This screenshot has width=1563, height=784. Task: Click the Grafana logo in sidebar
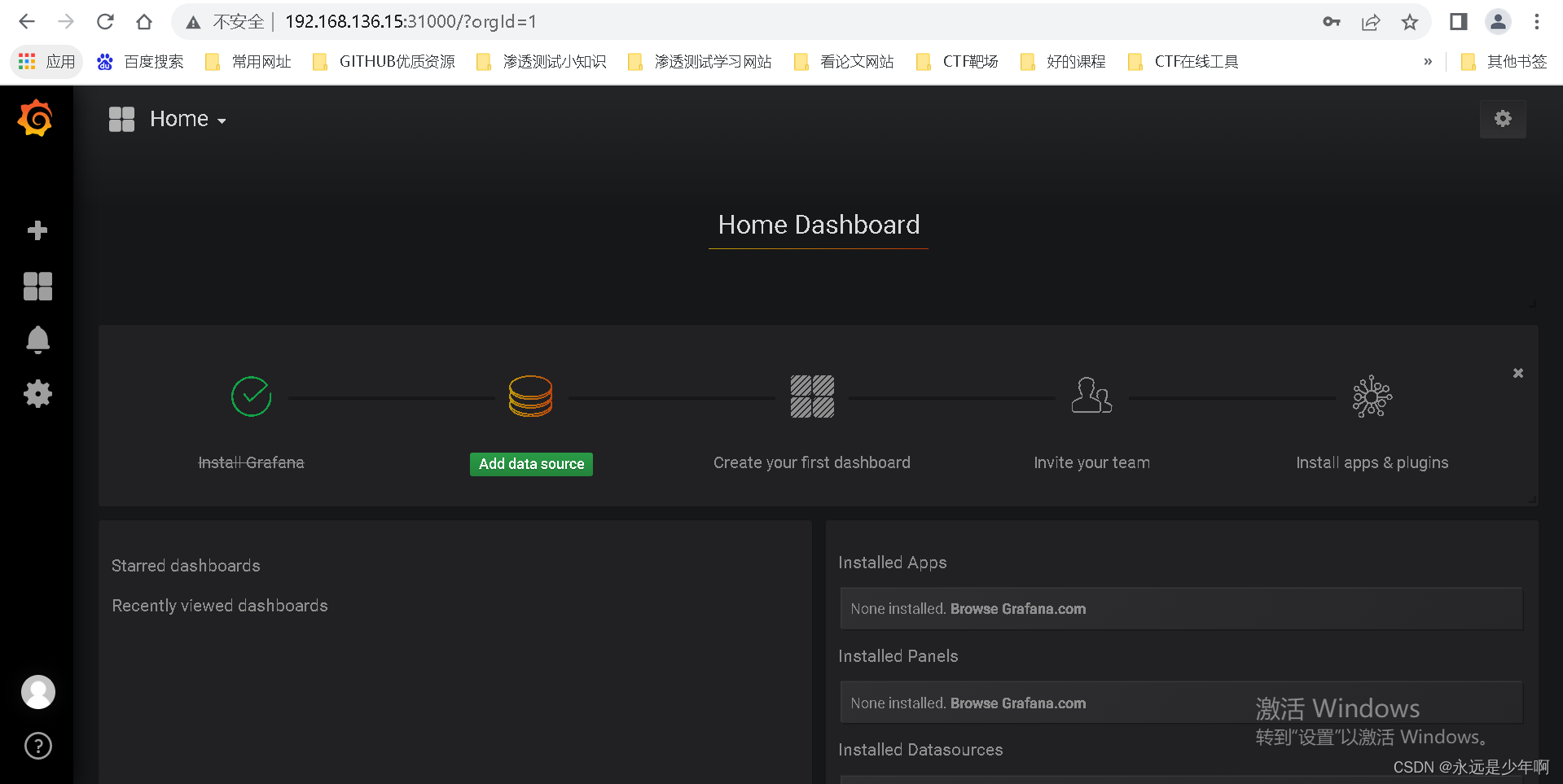point(36,119)
